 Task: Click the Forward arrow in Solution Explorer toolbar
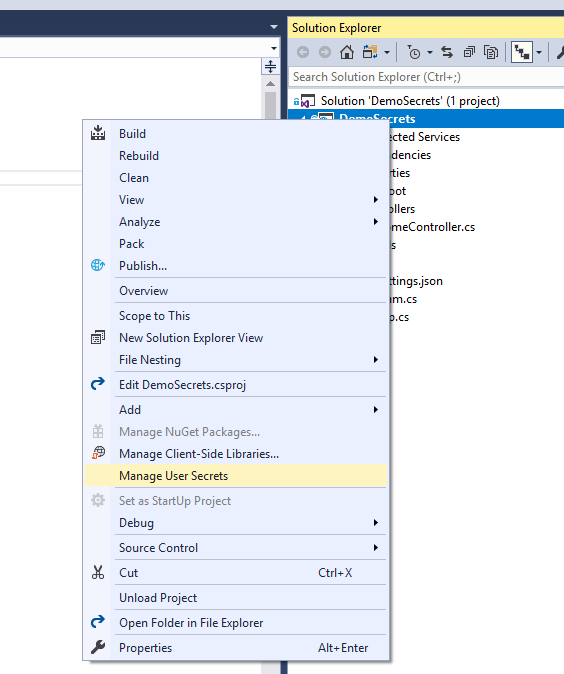pyautogui.click(x=325, y=52)
